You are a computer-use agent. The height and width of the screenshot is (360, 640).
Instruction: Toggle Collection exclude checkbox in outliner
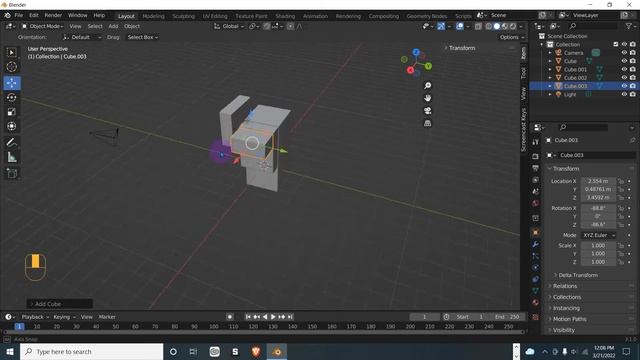point(616,44)
